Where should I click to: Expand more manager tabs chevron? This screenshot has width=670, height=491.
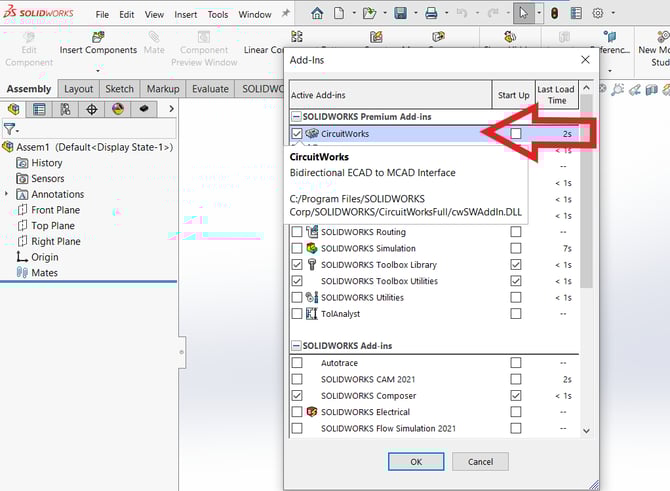[x=171, y=109]
